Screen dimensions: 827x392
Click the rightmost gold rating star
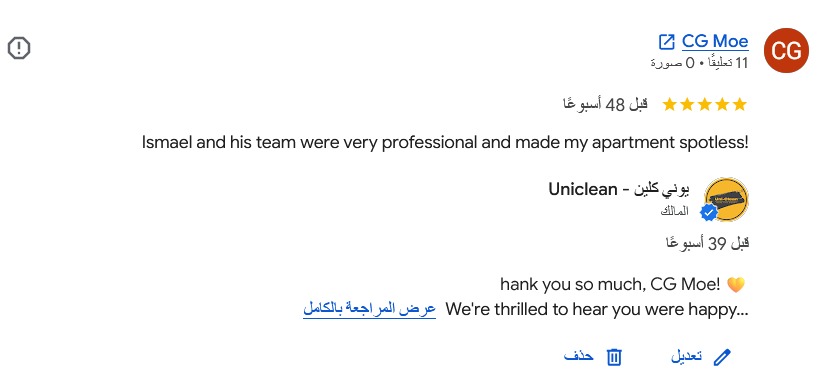740,104
